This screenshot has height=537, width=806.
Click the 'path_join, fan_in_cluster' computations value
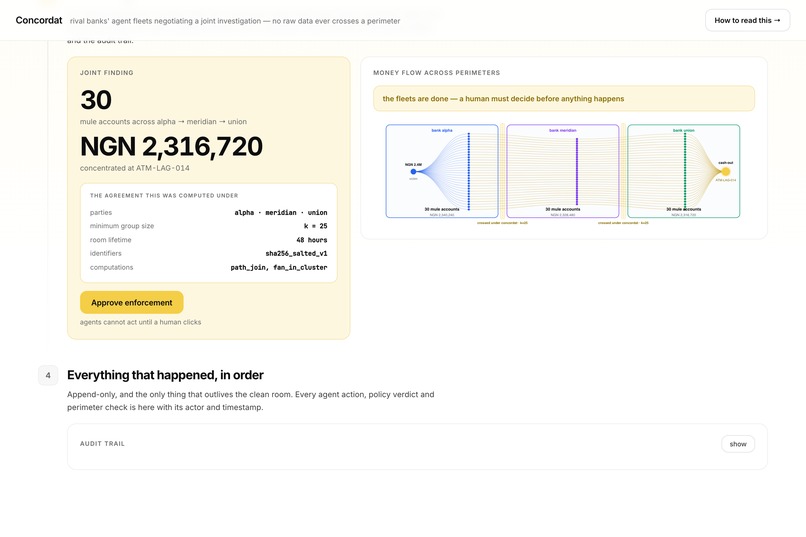(x=279, y=267)
